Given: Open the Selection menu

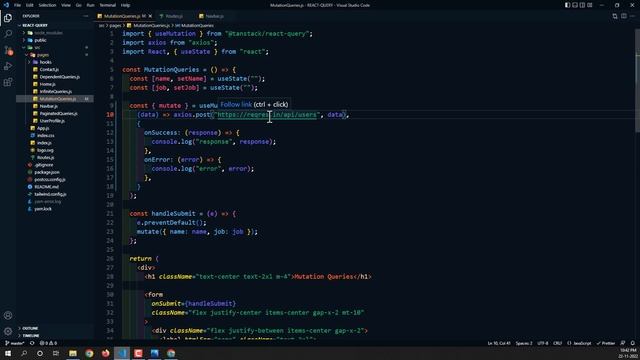Looking at the screenshot, I should coord(47,5).
